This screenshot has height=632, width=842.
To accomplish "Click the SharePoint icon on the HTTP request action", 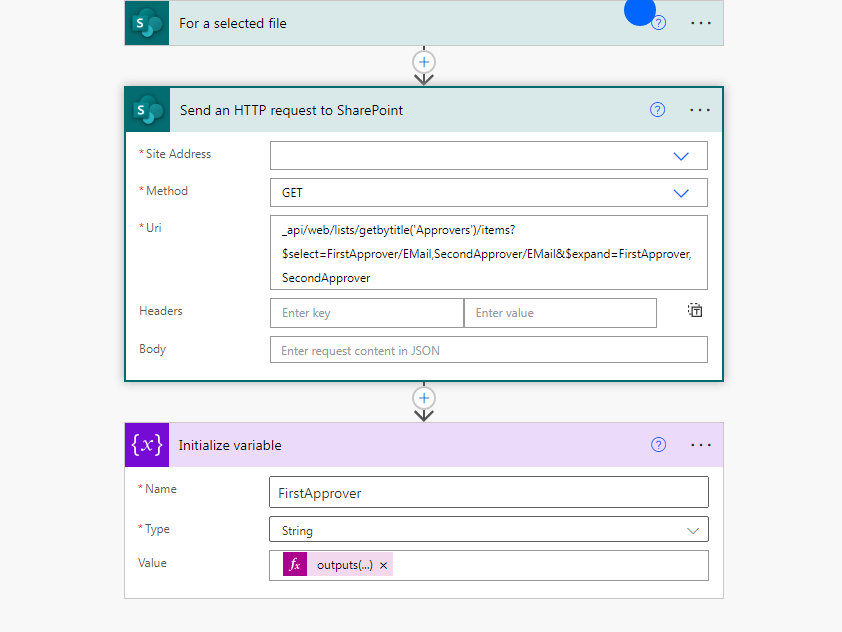I will [147, 110].
